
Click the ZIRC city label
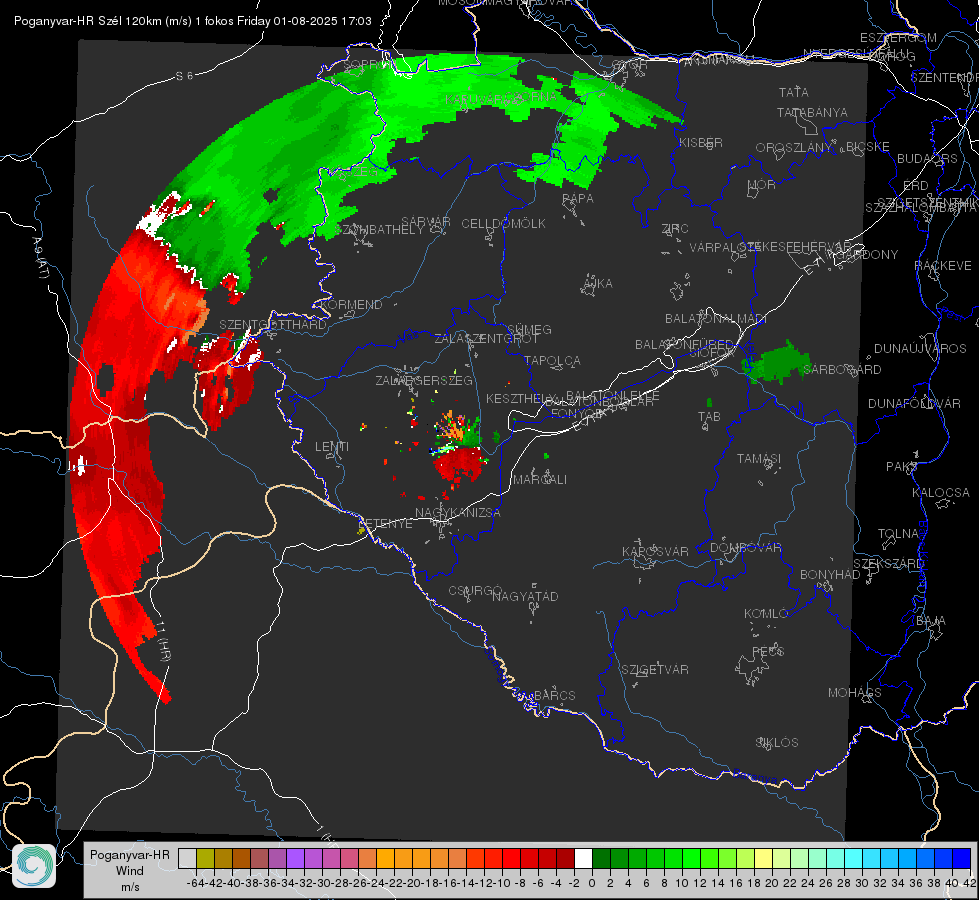[675, 229]
